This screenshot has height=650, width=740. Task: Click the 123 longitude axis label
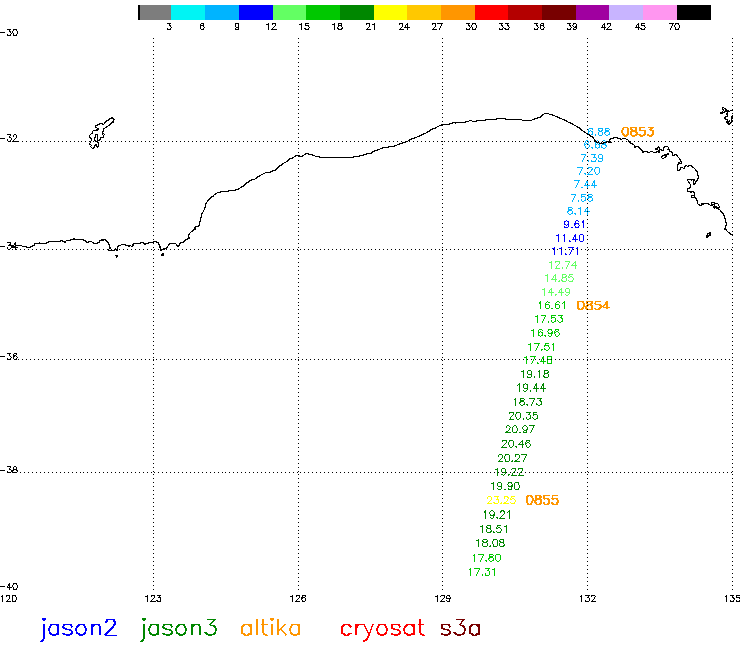(x=153, y=599)
